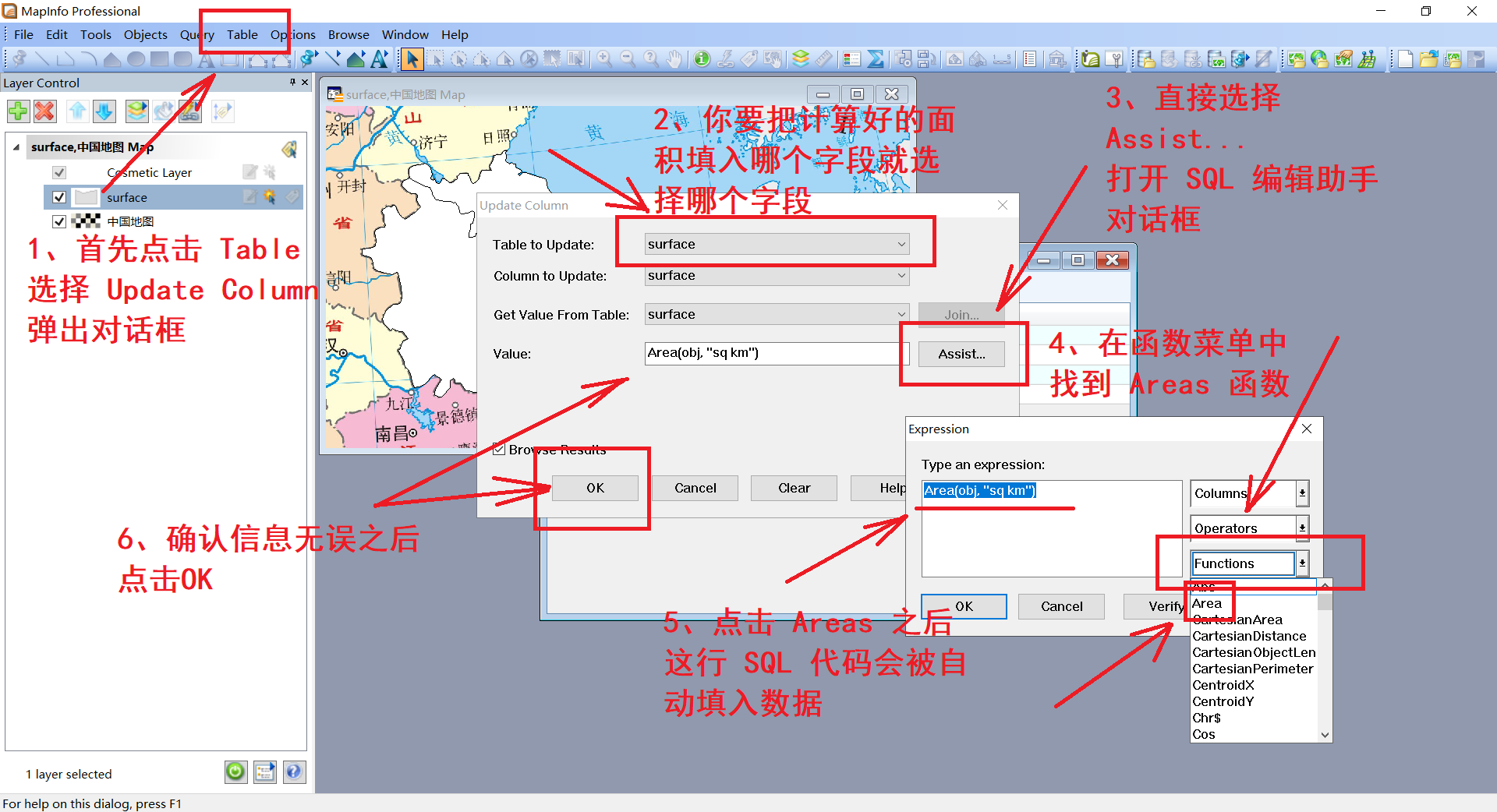Click the Sigma statistics toolbar icon
1497x812 pixels.
click(876, 59)
